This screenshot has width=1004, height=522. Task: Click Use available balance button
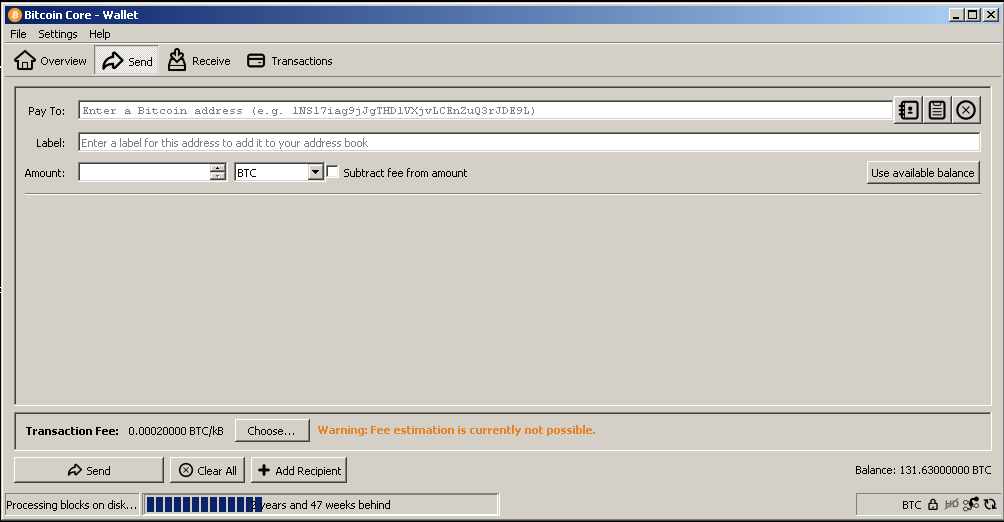(923, 172)
